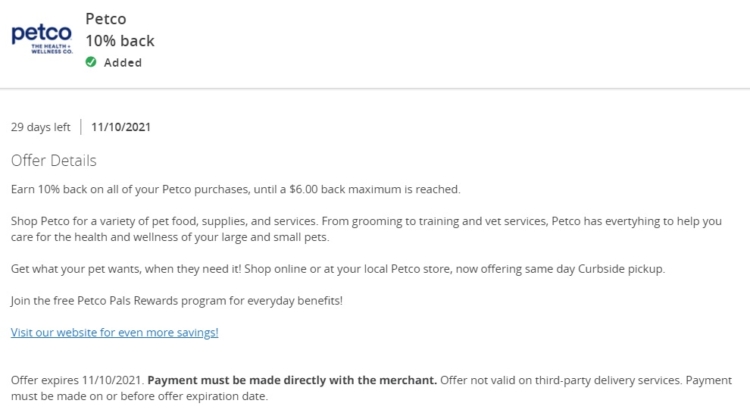Click "must be made on or before offer expiration date"
750x416 pixels.
coord(139,396)
